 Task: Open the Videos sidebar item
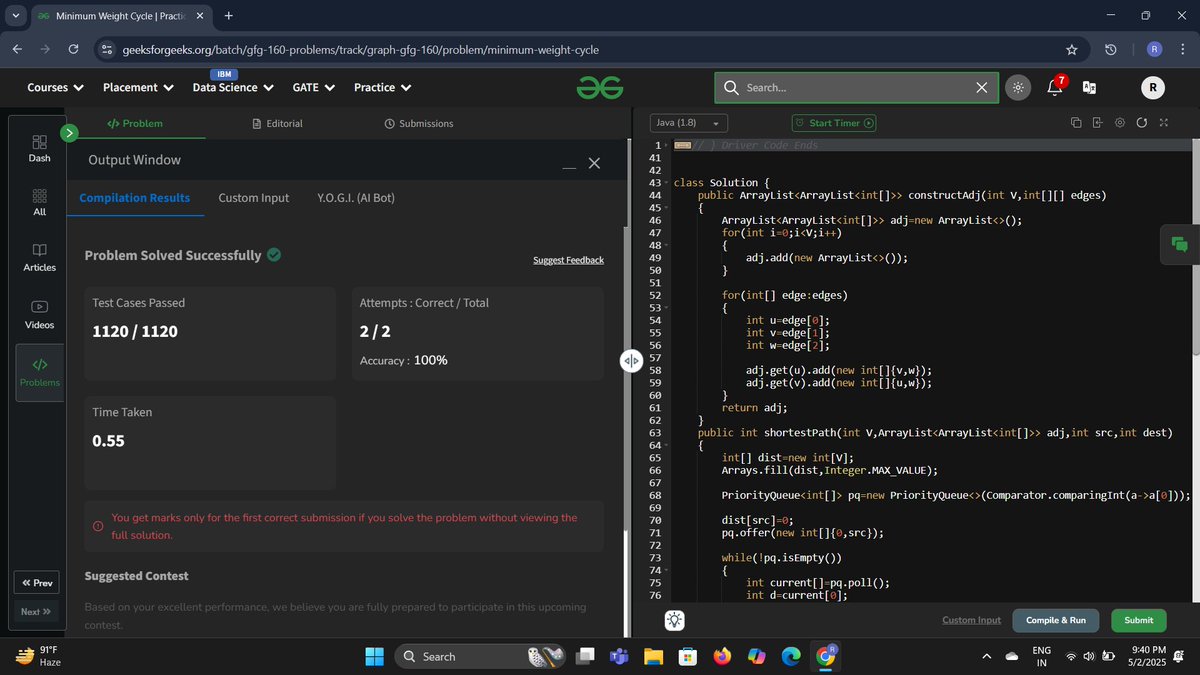[39, 314]
